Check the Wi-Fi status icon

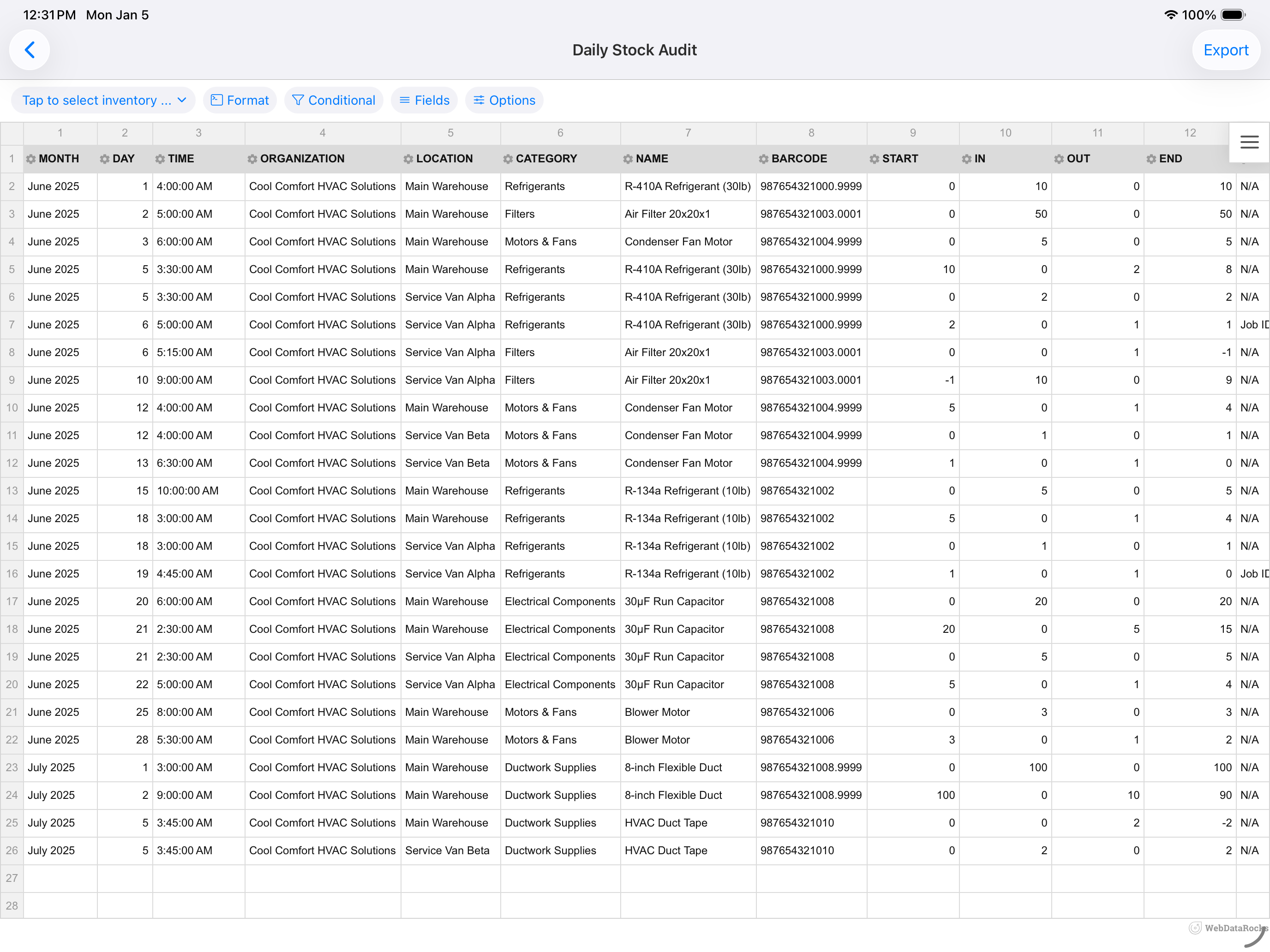coord(1171,15)
